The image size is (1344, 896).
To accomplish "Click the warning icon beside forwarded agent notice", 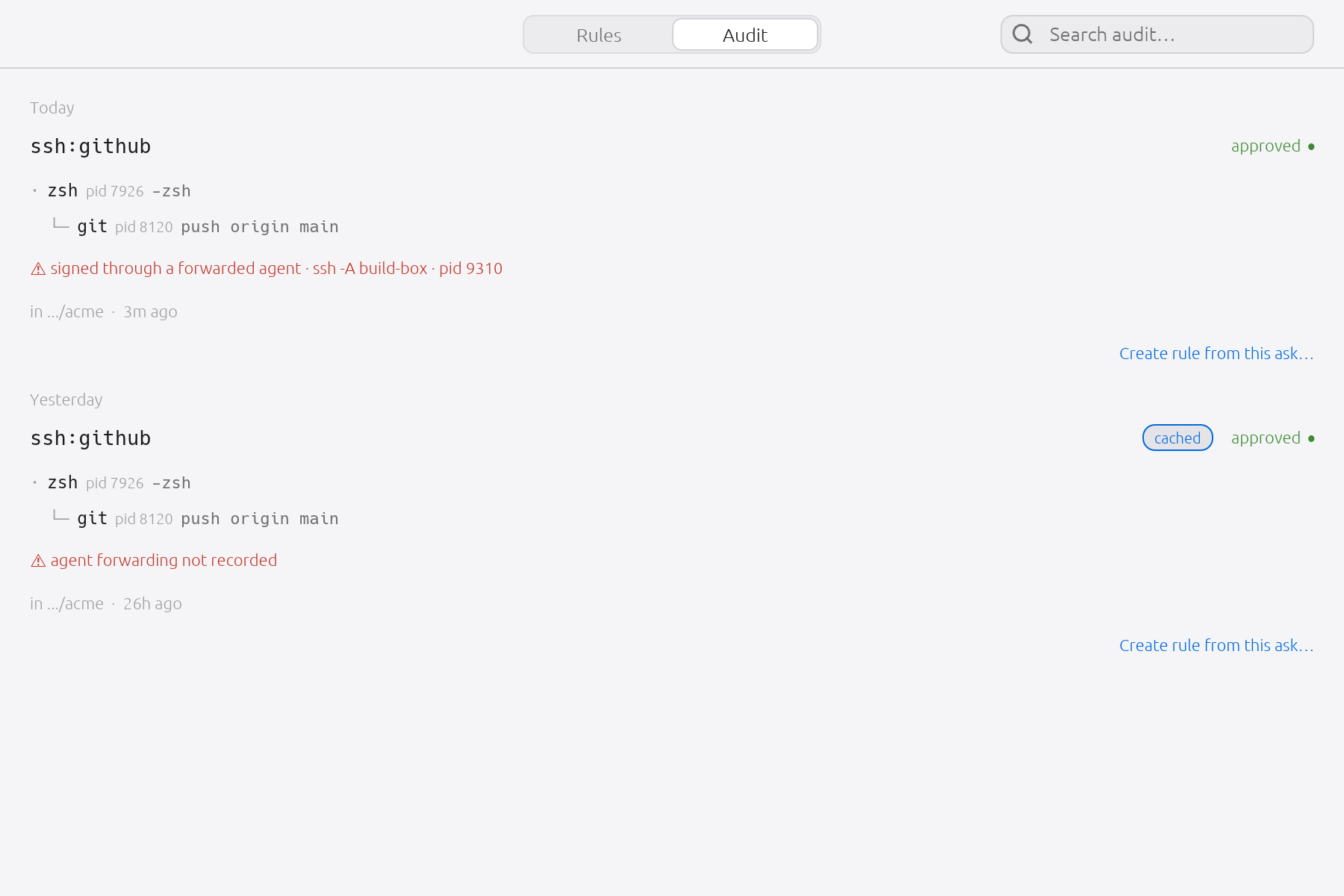I will tap(38, 269).
